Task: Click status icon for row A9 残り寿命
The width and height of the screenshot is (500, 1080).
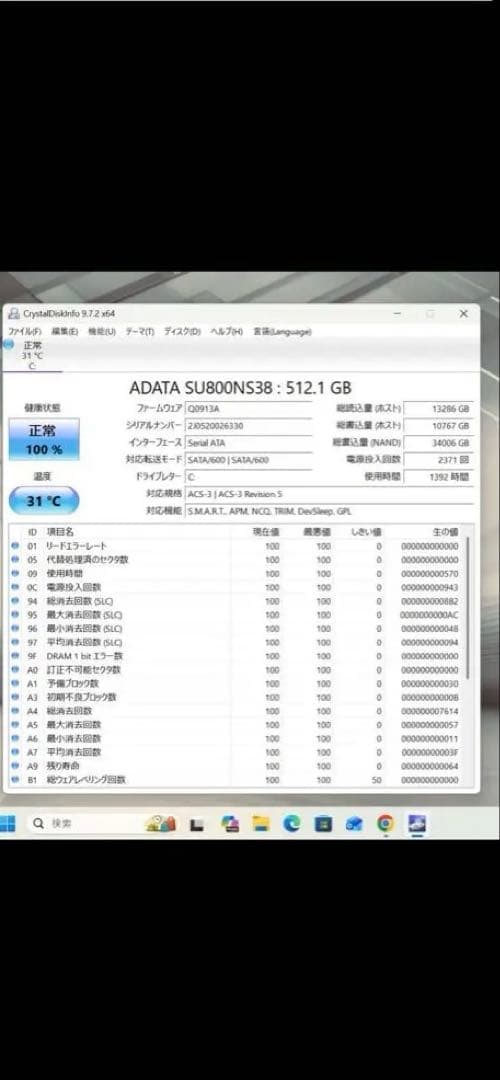Action: click(16, 766)
